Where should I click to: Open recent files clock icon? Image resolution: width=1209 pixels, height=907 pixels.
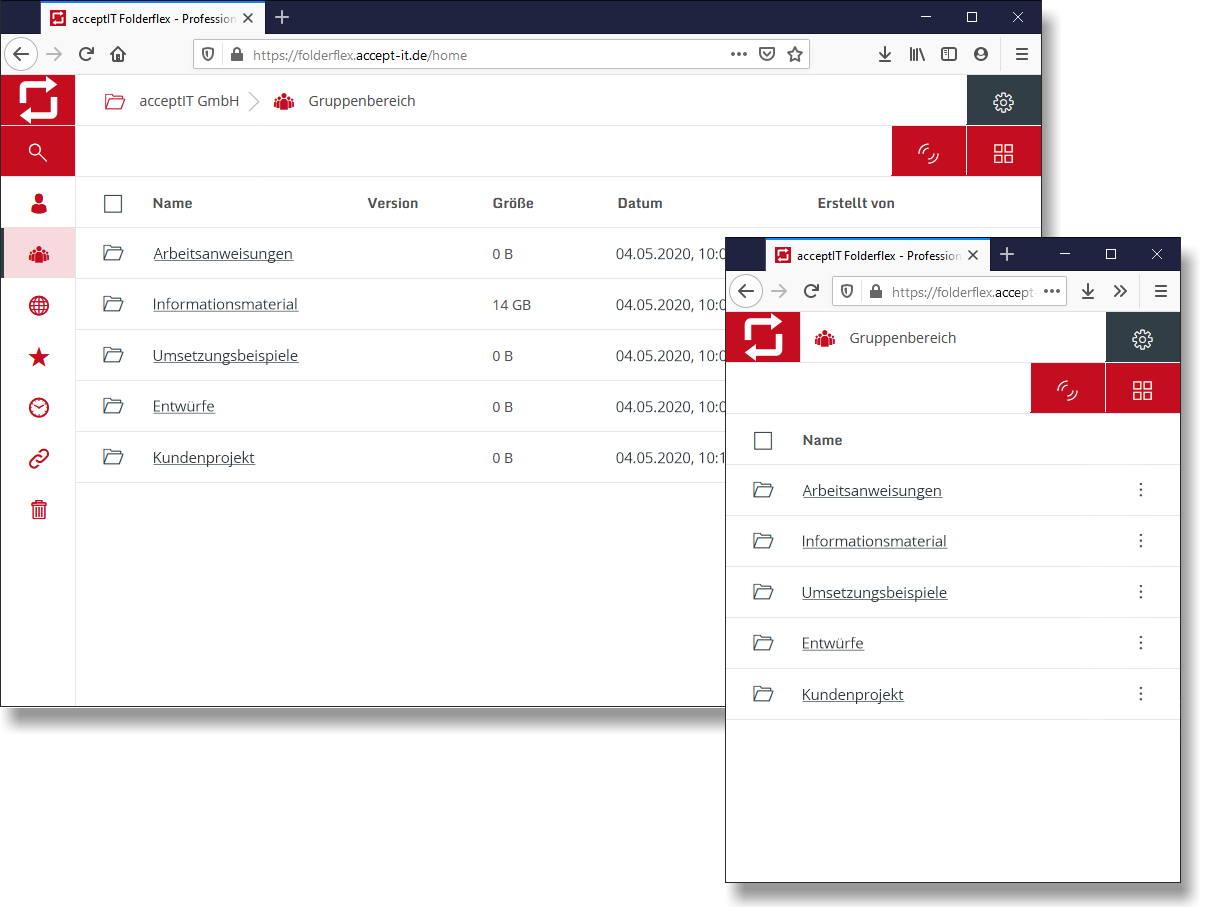coord(38,408)
